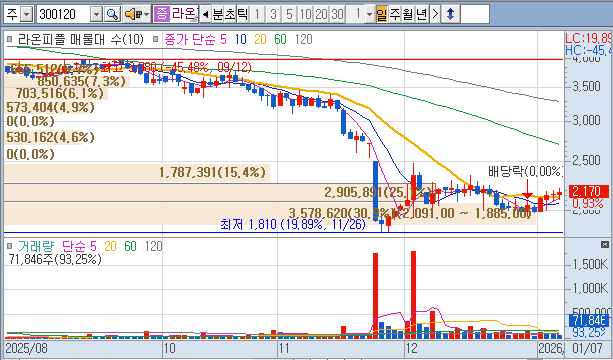
Task: Click the 530,162(4,6%) volume profile label
Action: click(50, 138)
